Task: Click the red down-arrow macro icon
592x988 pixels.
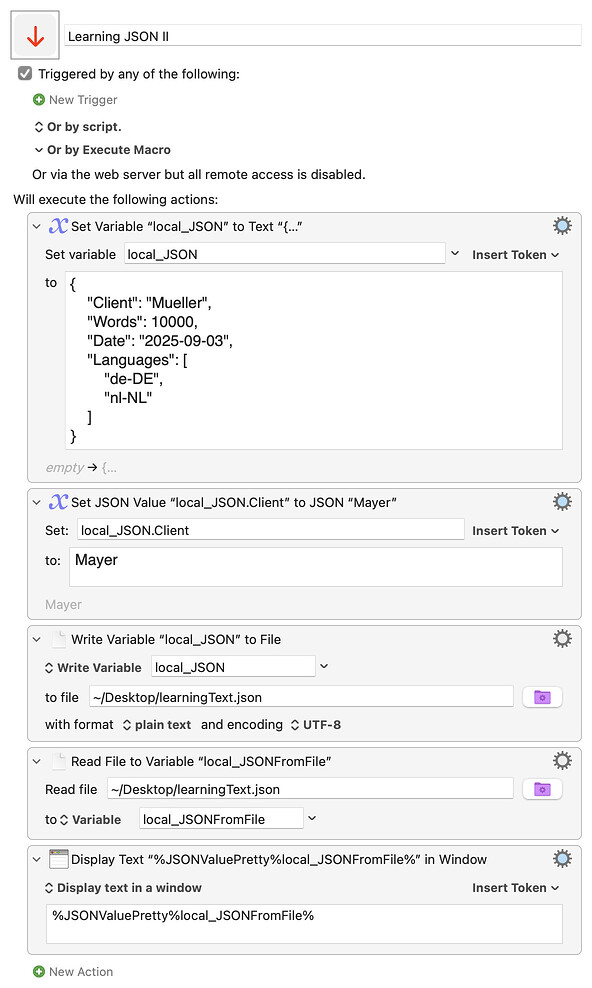Action: point(35,36)
